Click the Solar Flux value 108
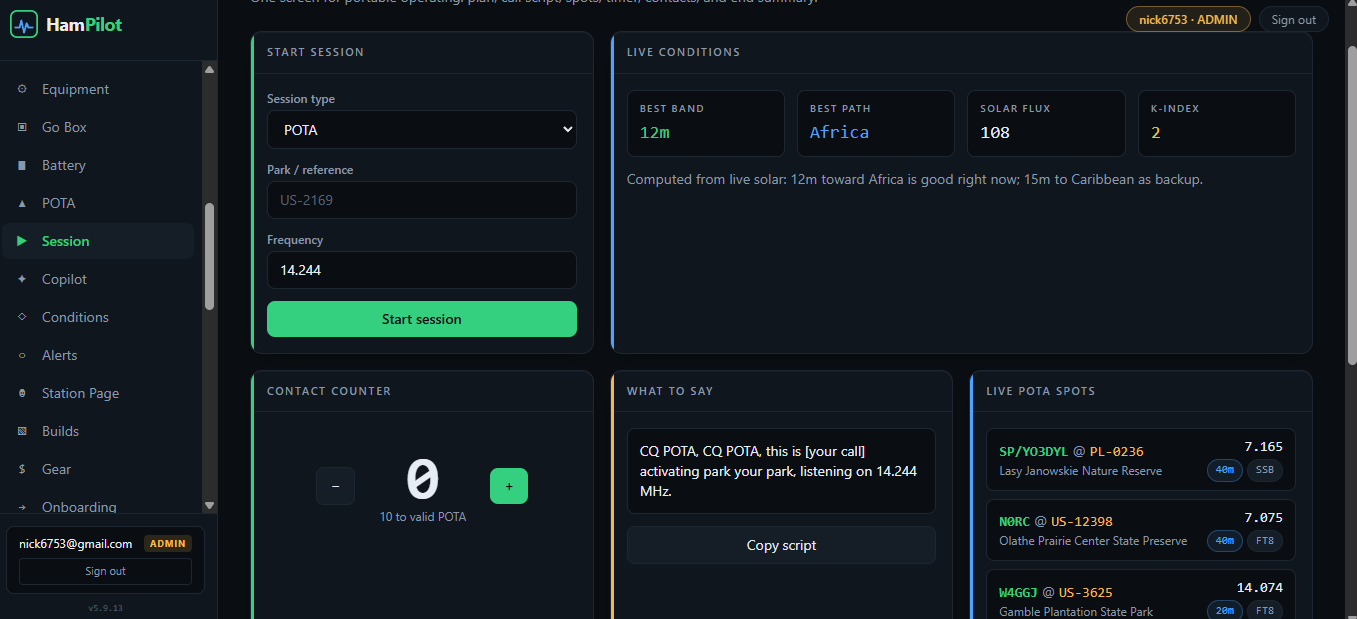The width and height of the screenshot is (1357, 619). pyautogui.click(x=995, y=132)
